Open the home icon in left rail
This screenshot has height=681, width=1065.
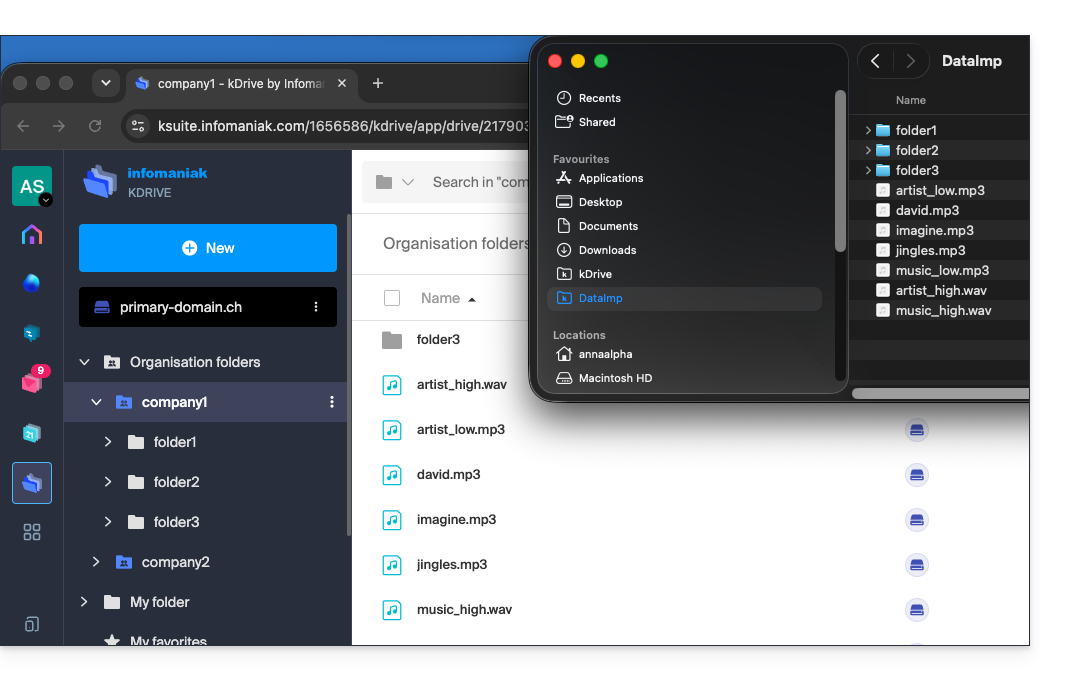(x=32, y=235)
